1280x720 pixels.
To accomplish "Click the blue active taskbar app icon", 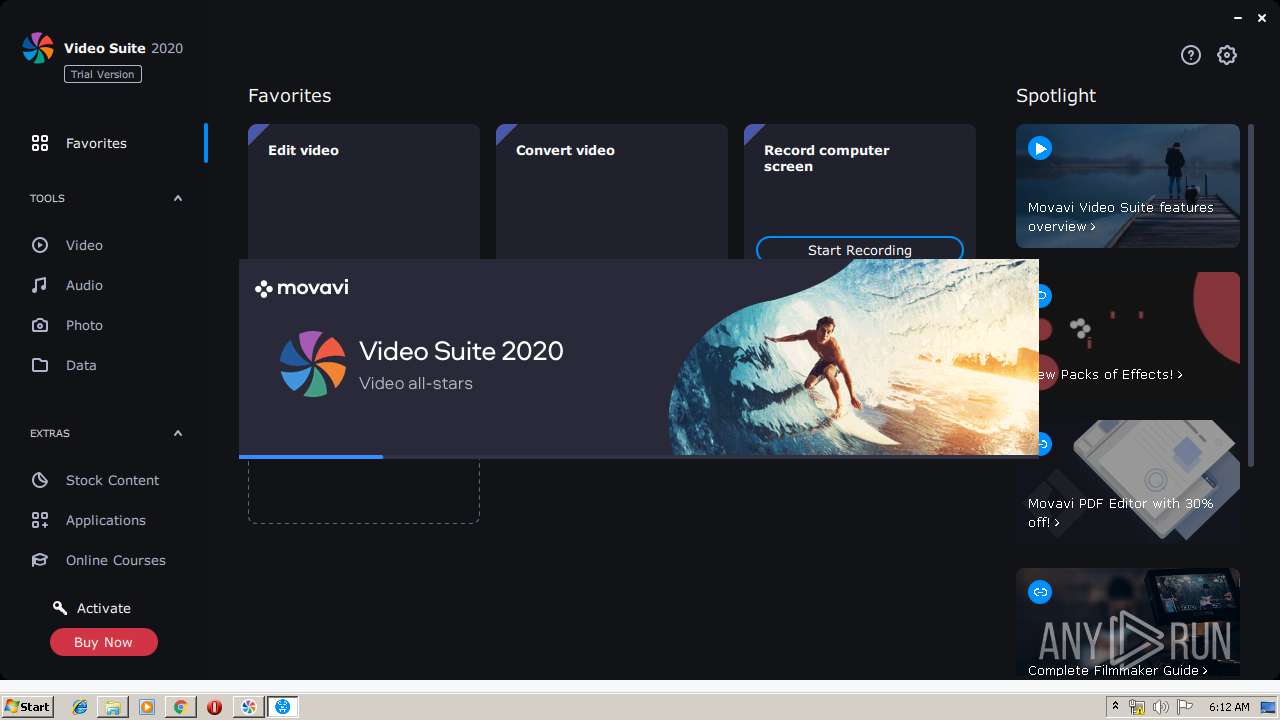I will click(x=283, y=707).
